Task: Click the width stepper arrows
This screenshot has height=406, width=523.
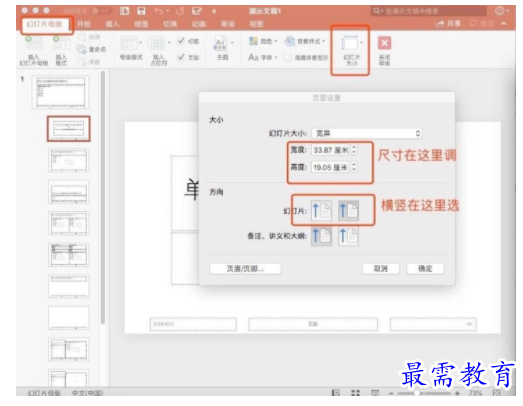Action: click(x=354, y=150)
